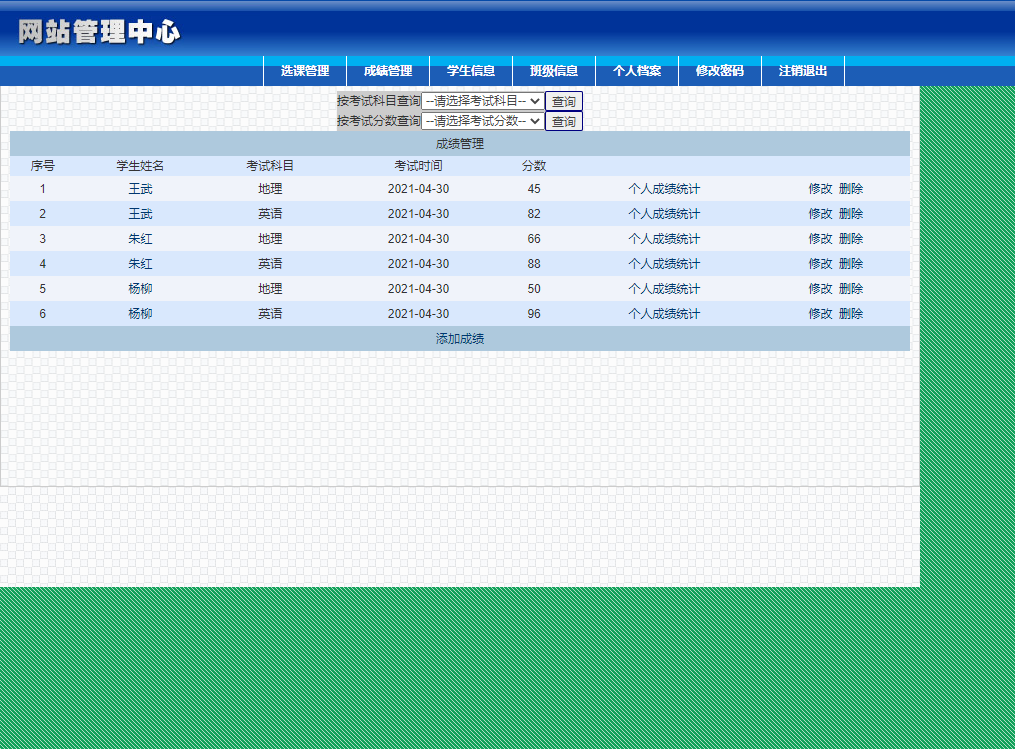Click 删除 in row 1 (score 45)
The width and height of the screenshot is (1015, 749).
851,189
